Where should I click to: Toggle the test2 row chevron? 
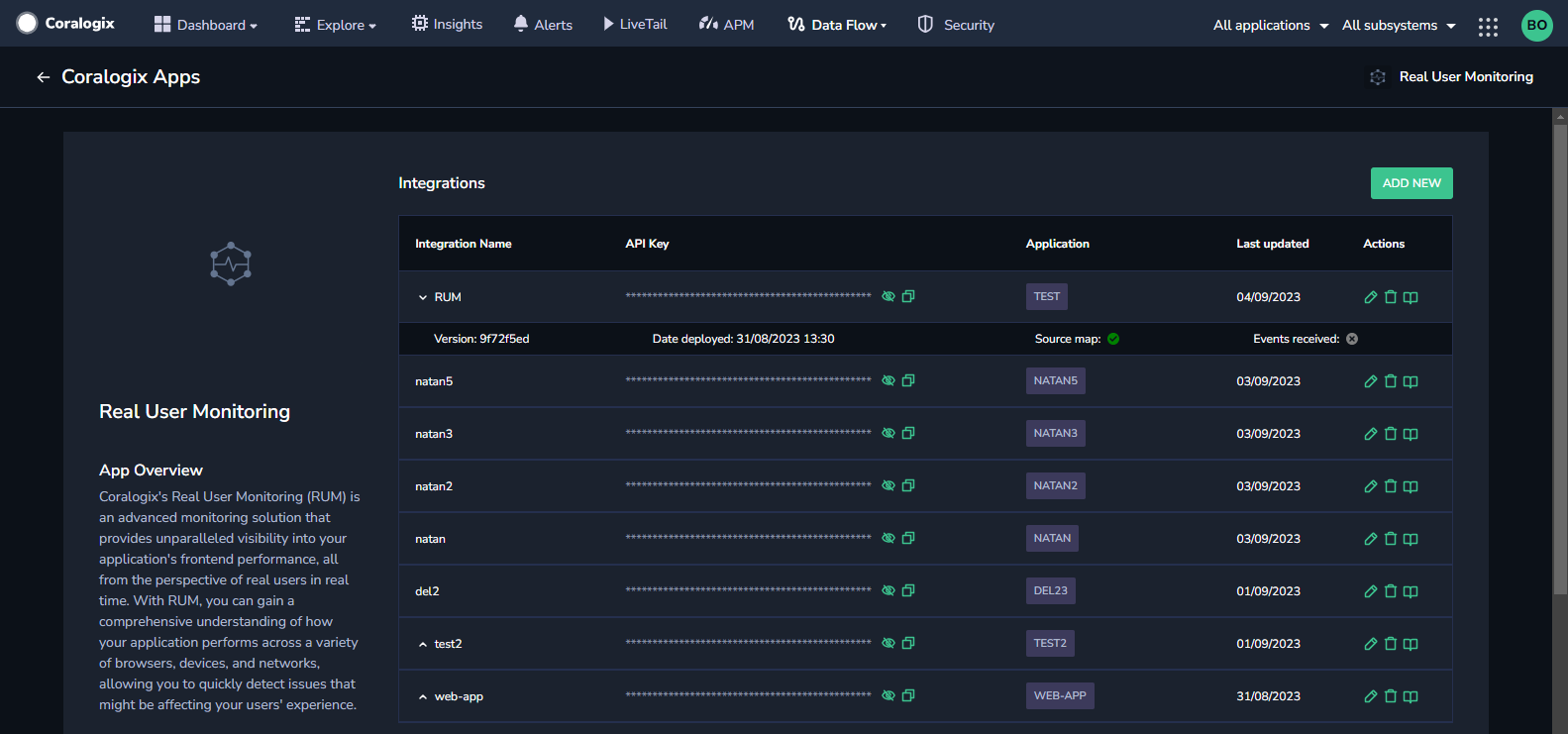click(423, 644)
